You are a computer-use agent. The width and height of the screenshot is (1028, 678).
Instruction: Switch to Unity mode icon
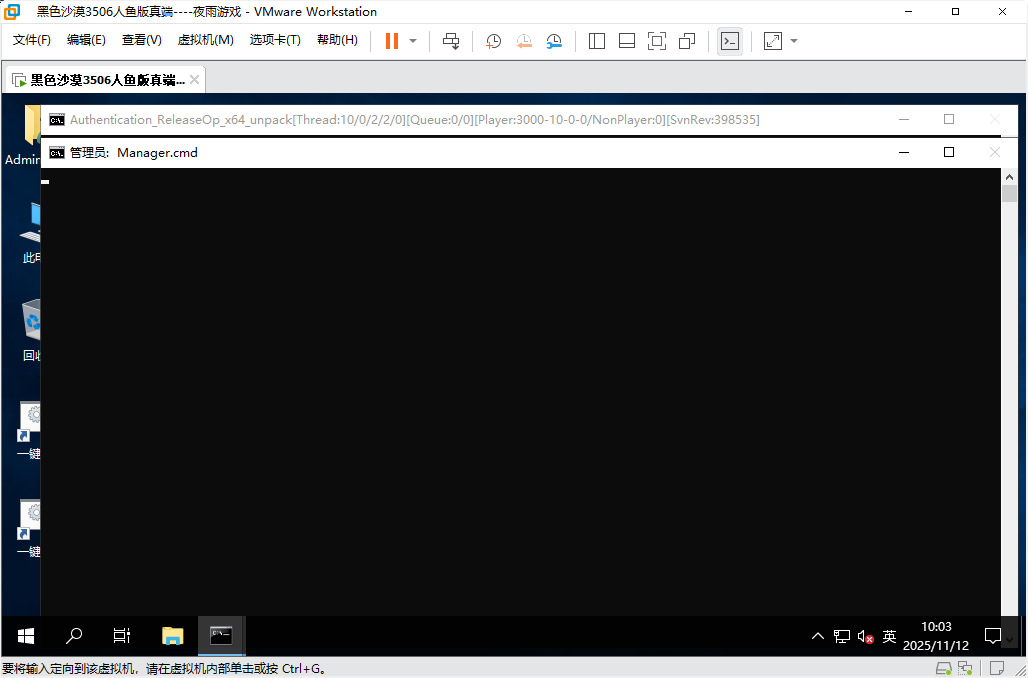(x=687, y=41)
